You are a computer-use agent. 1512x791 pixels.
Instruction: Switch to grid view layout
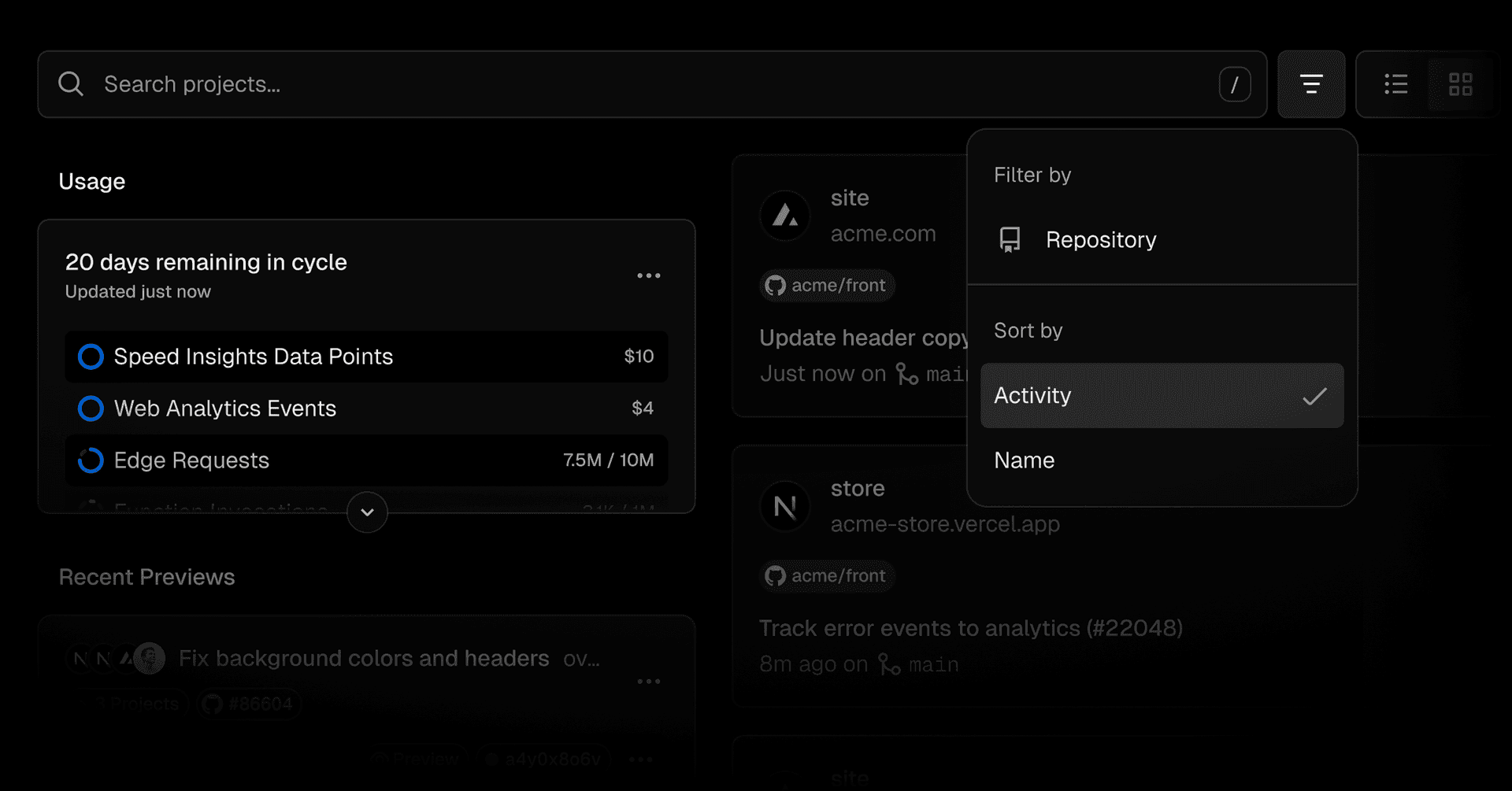point(1460,84)
